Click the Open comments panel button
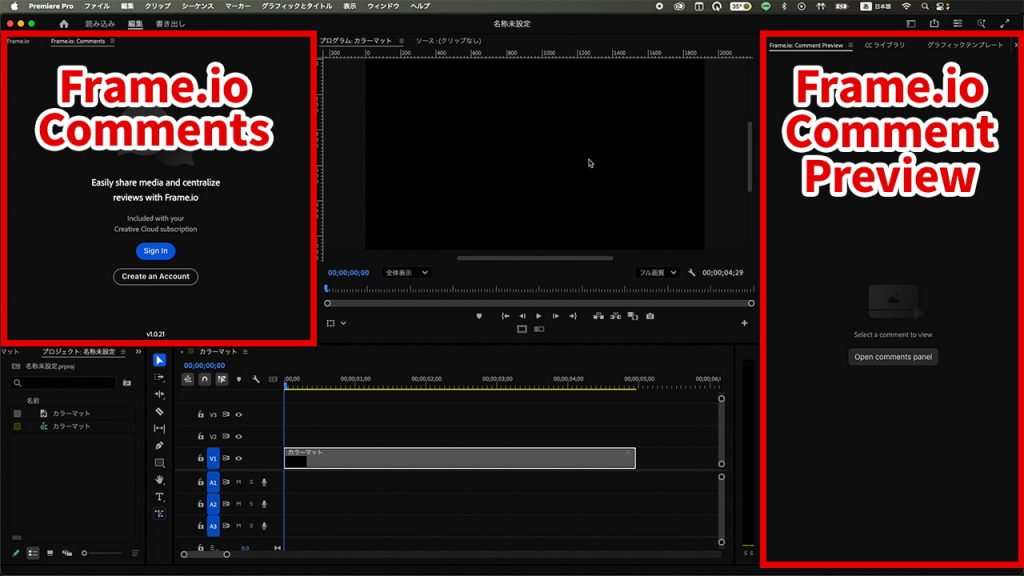This screenshot has width=1024, height=576. click(x=892, y=356)
